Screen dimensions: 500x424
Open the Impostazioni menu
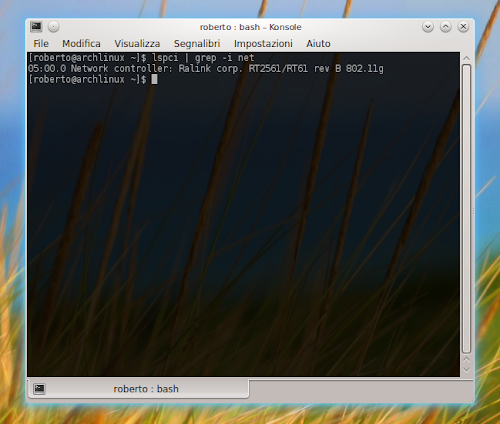point(263,44)
